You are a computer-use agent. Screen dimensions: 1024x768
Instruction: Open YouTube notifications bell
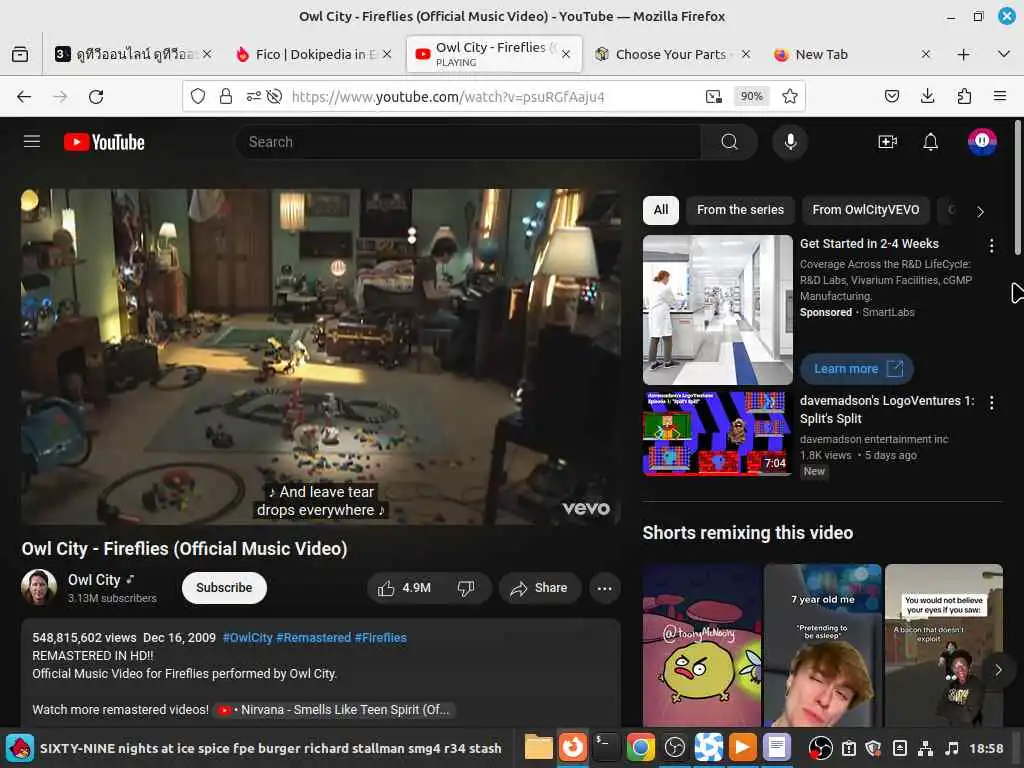click(931, 142)
